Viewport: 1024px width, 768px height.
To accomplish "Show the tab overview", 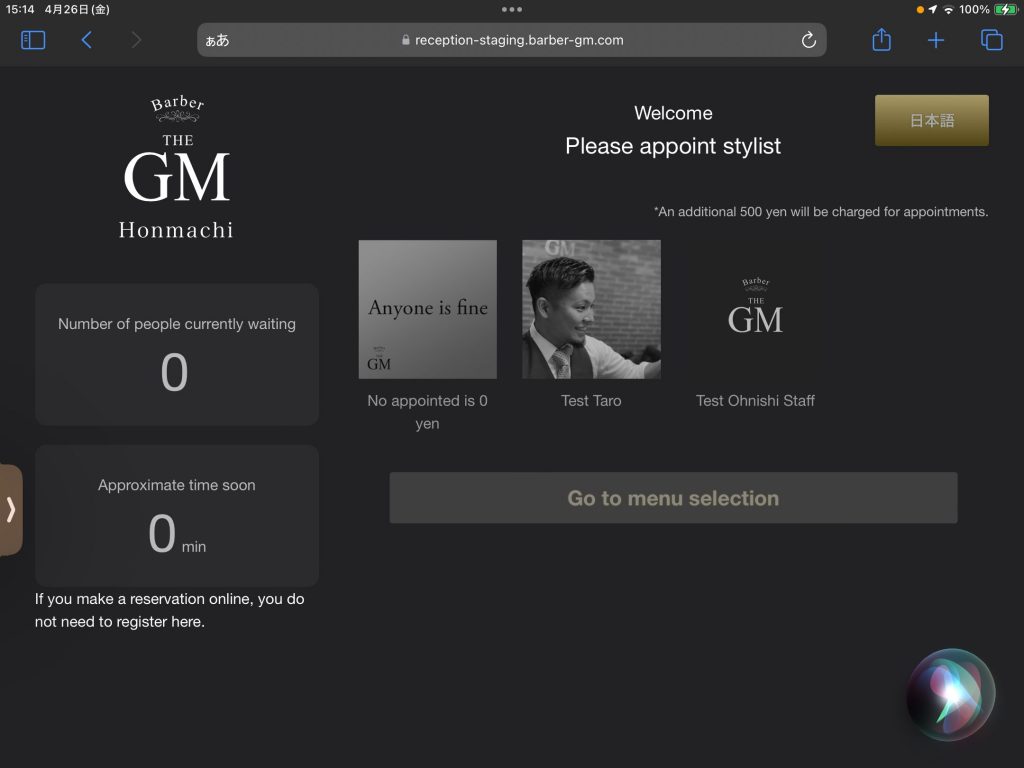I will coord(991,40).
